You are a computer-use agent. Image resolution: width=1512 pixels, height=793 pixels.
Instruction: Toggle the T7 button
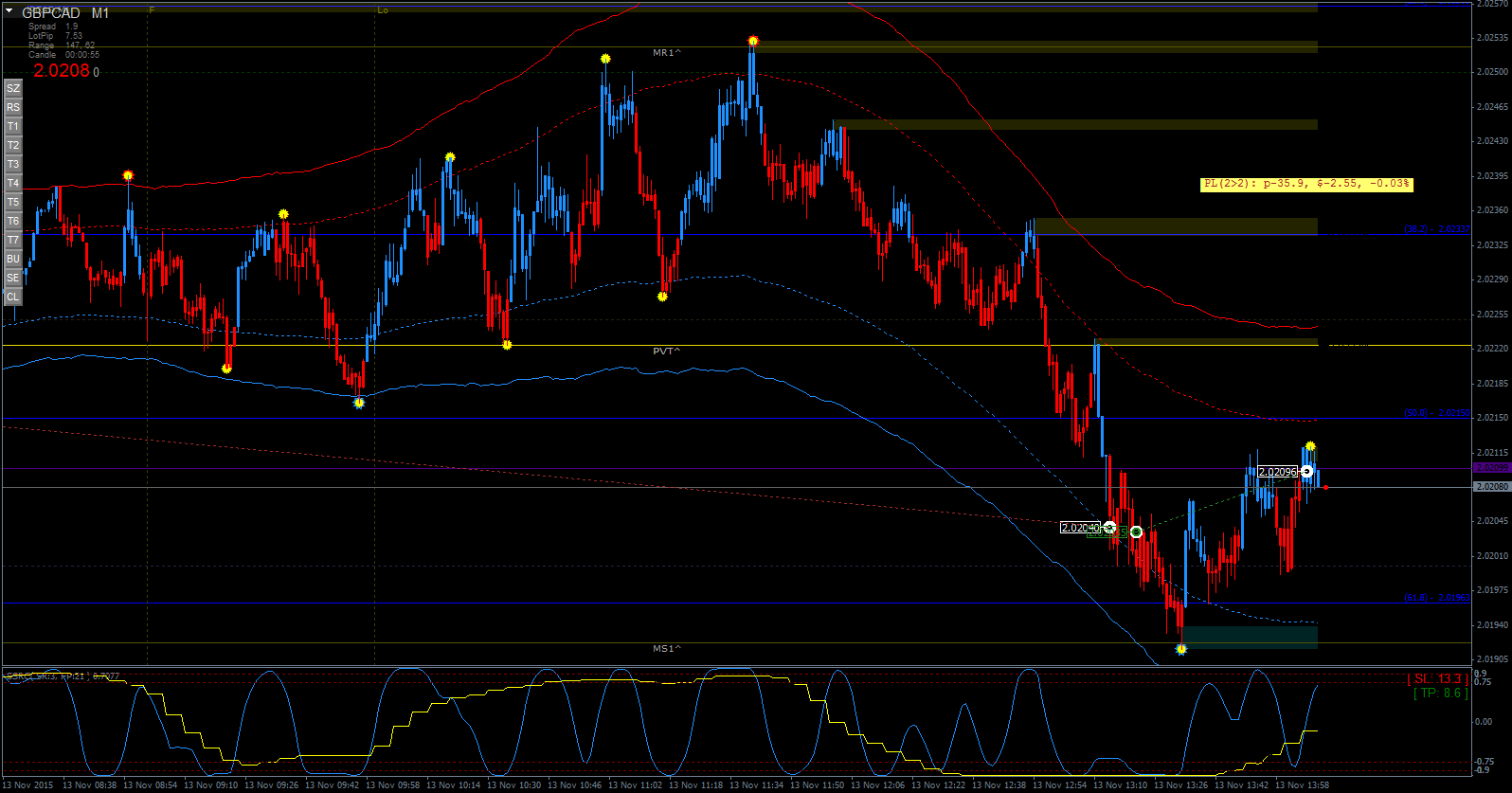pos(13,240)
